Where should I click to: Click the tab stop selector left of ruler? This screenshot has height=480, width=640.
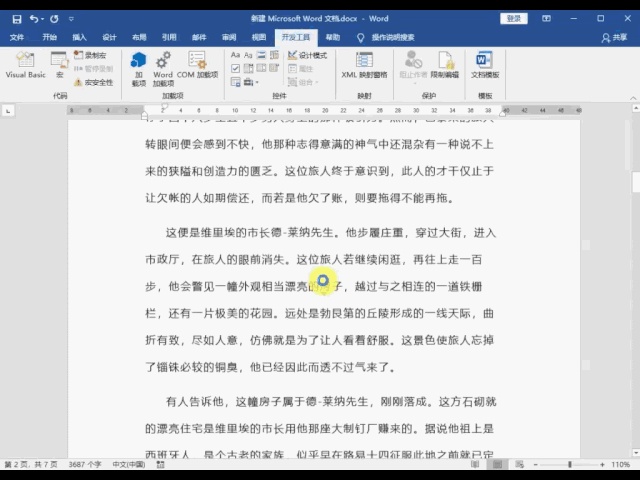point(8,111)
